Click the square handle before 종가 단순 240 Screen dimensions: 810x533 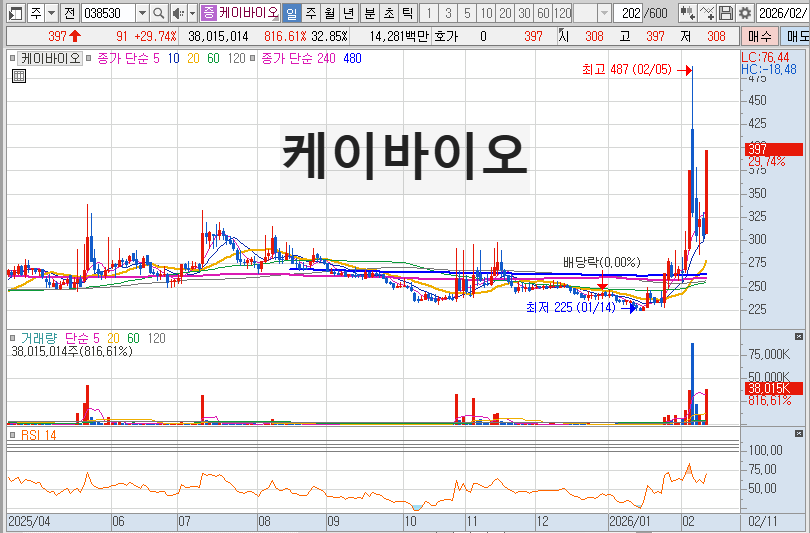(x=253, y=58)
